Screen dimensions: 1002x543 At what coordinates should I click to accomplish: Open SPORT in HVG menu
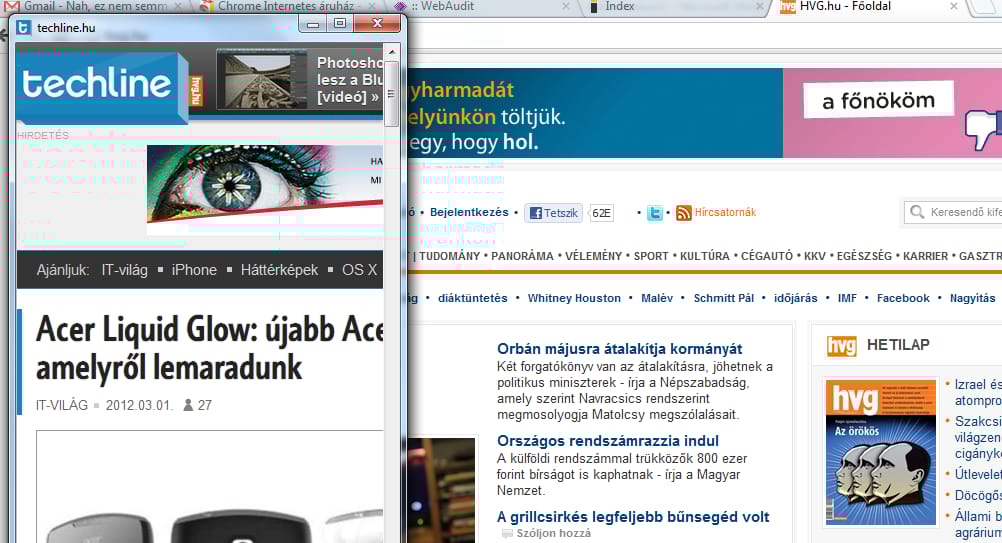pyautogui.click(x=651, y=256)
